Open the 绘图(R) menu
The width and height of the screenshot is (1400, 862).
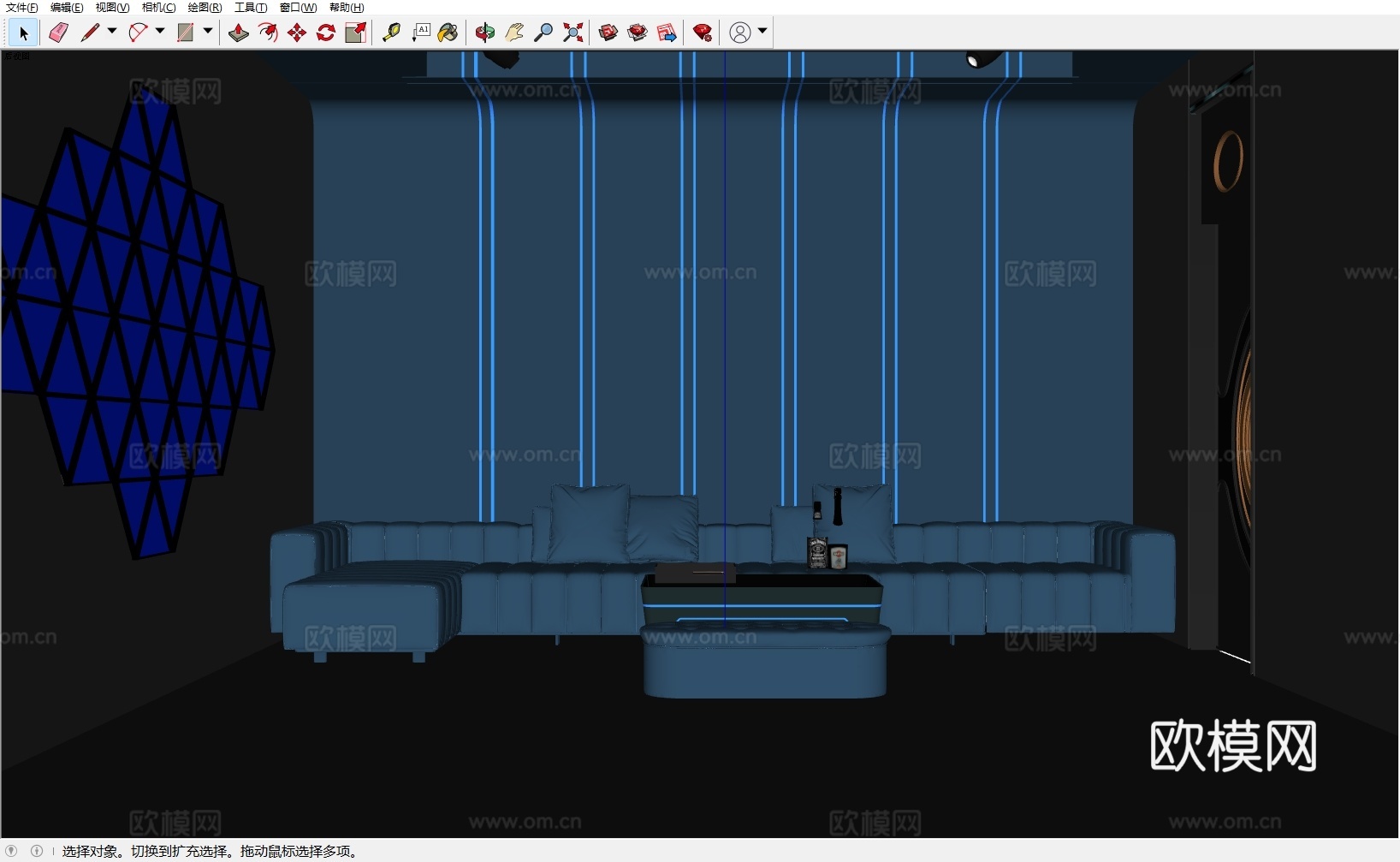tap(205, 8)
